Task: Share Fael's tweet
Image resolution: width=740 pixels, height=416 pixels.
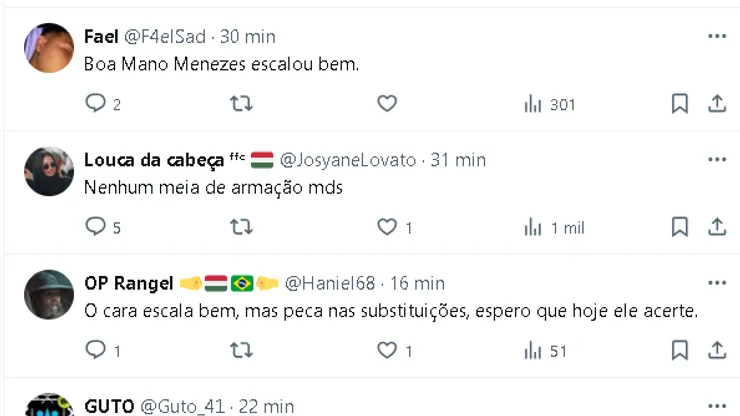Action: [716, 104]
